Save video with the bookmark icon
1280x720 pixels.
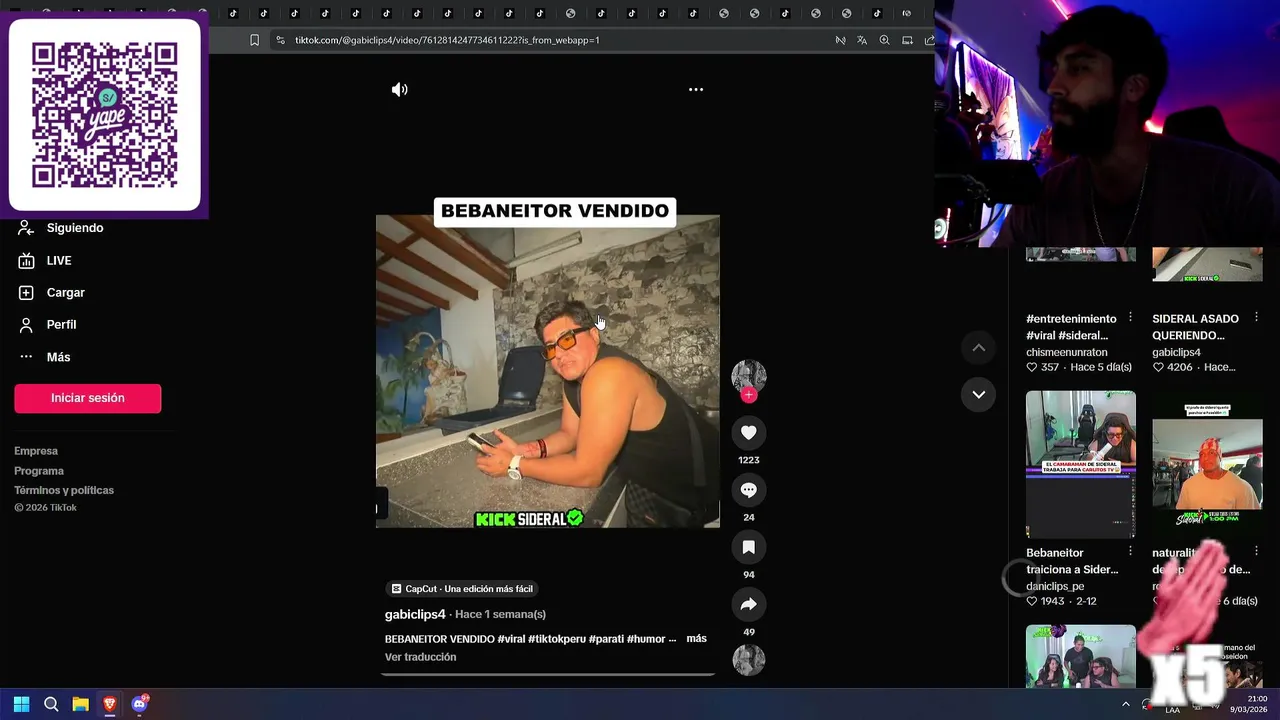pyautogui.click(x=748, y=547)
